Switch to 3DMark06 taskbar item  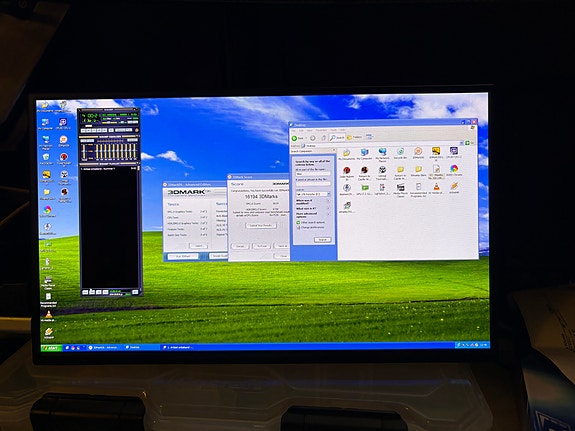105,347
